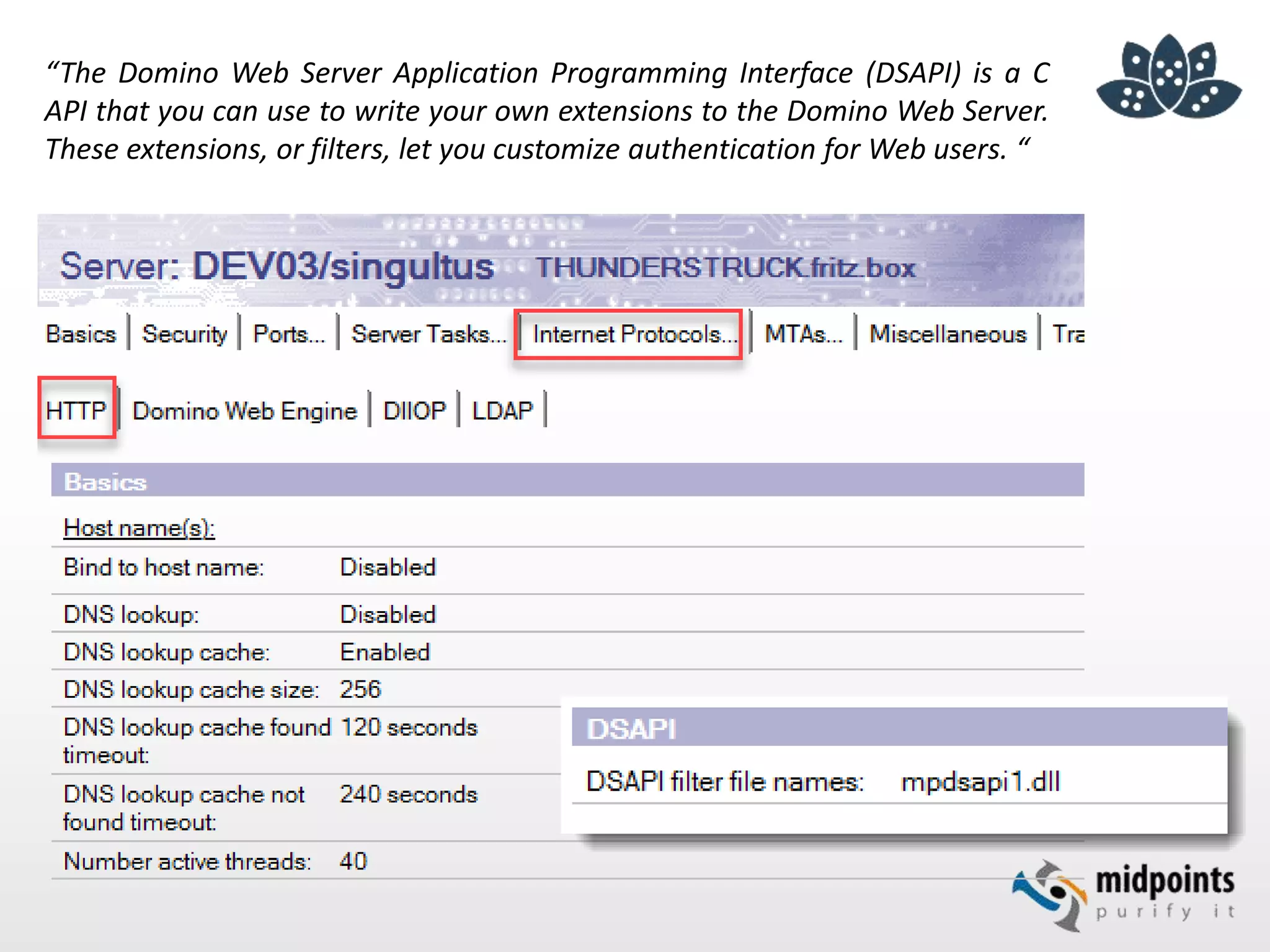Click the Basics section header
Viewport: 1270px width, 952px height.
[x=567, y=480]
